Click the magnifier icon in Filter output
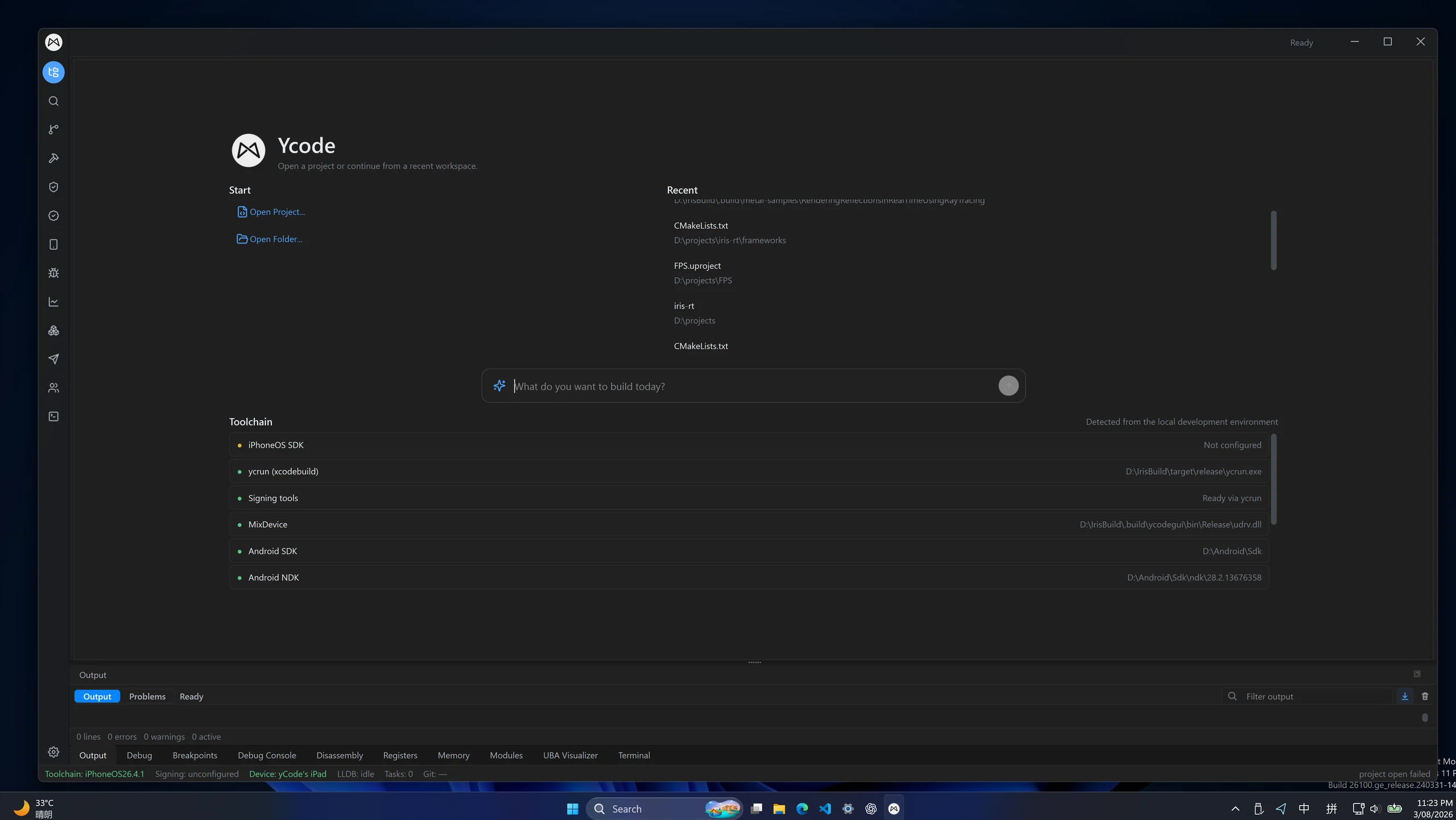The image size is (1456, 820). [1232, 697]
